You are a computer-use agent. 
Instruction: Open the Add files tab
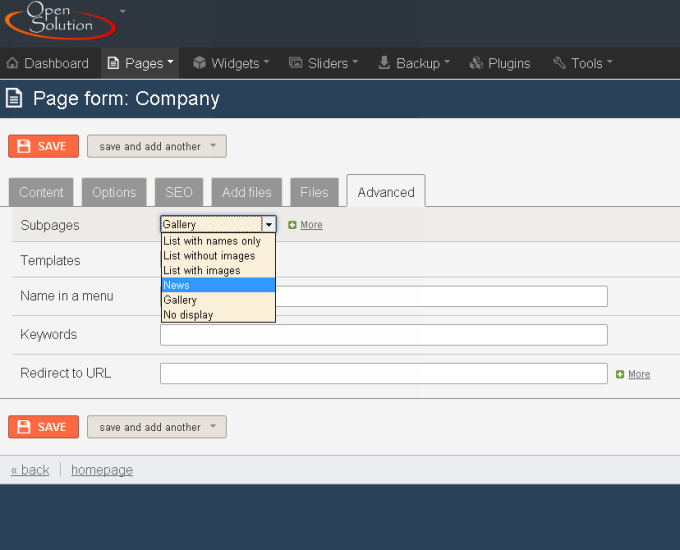pyautogui.click(x=247, y=192)
